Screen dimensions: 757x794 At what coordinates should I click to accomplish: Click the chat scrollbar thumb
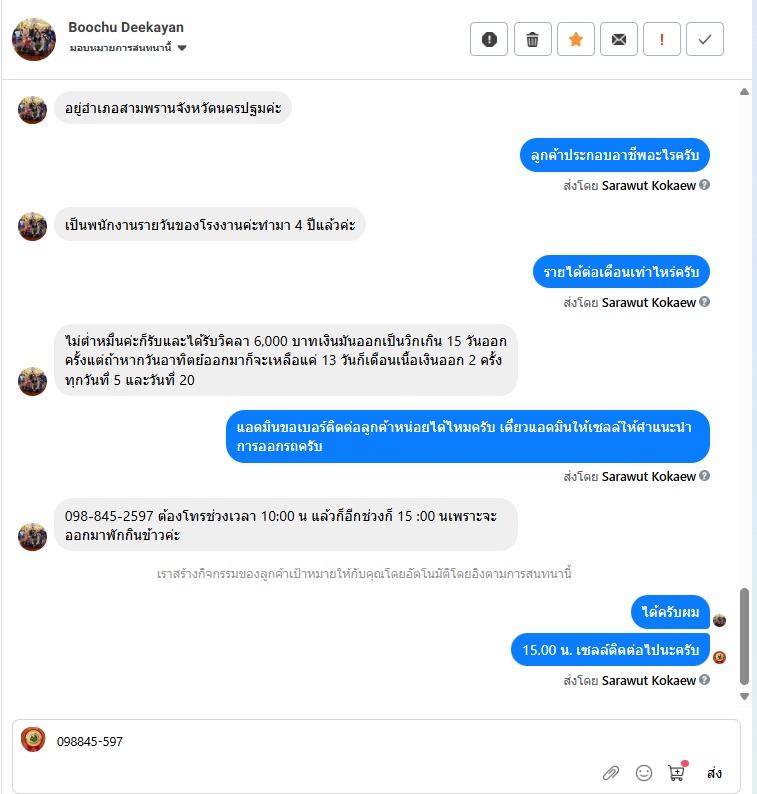744,636
